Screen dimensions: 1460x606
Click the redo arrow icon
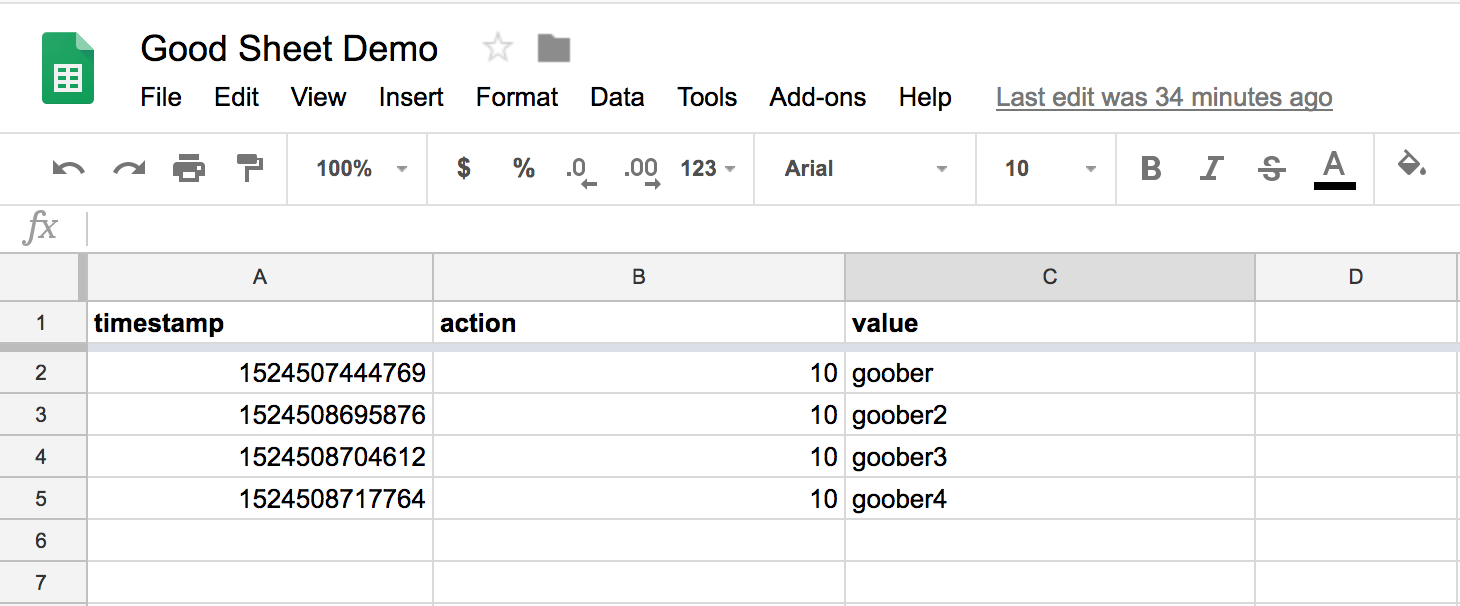pos(129,169)
